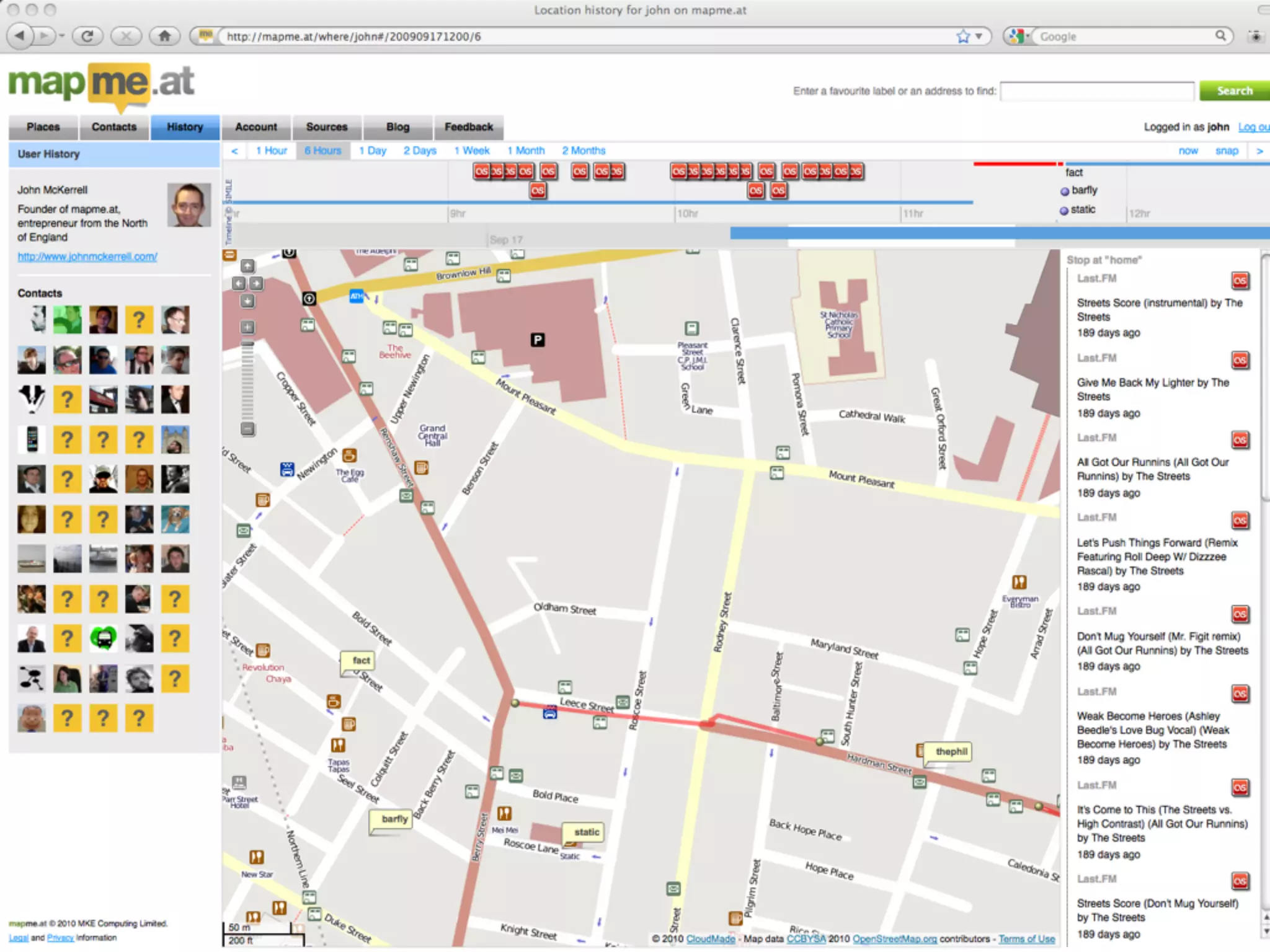The image size is (1270, 952).
Task: Reload the page with browser refresh button
Action: tap(87, 36)
